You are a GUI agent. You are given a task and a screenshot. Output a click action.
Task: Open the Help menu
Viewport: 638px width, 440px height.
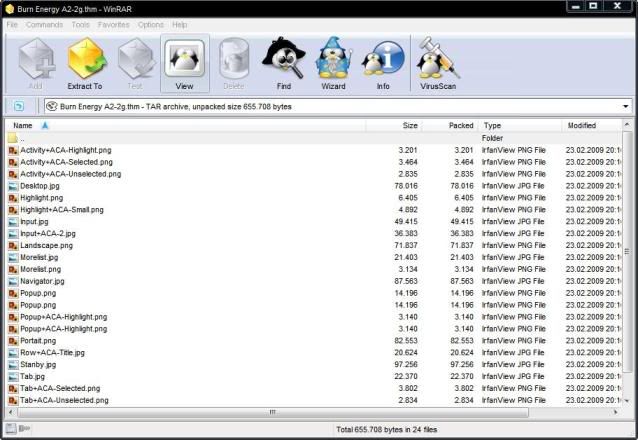pos(179,25)
